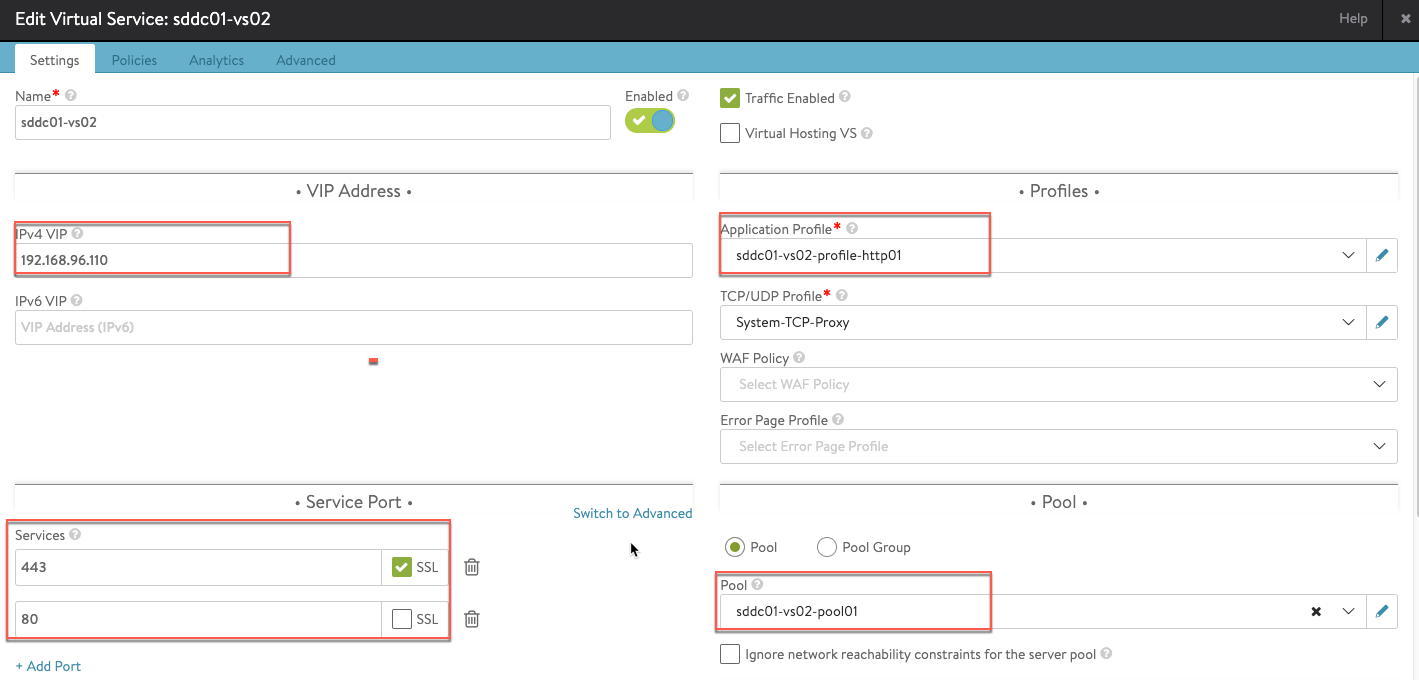
Task: Click the Add Port link
Action: (x=48, y=666)
